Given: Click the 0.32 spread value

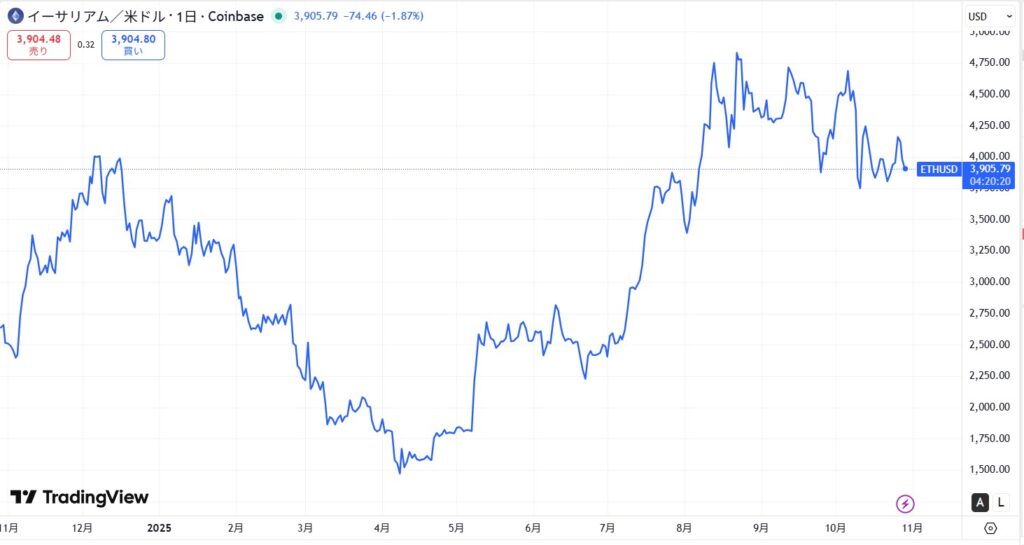Looking at the screenshot, I should point(86,45).
